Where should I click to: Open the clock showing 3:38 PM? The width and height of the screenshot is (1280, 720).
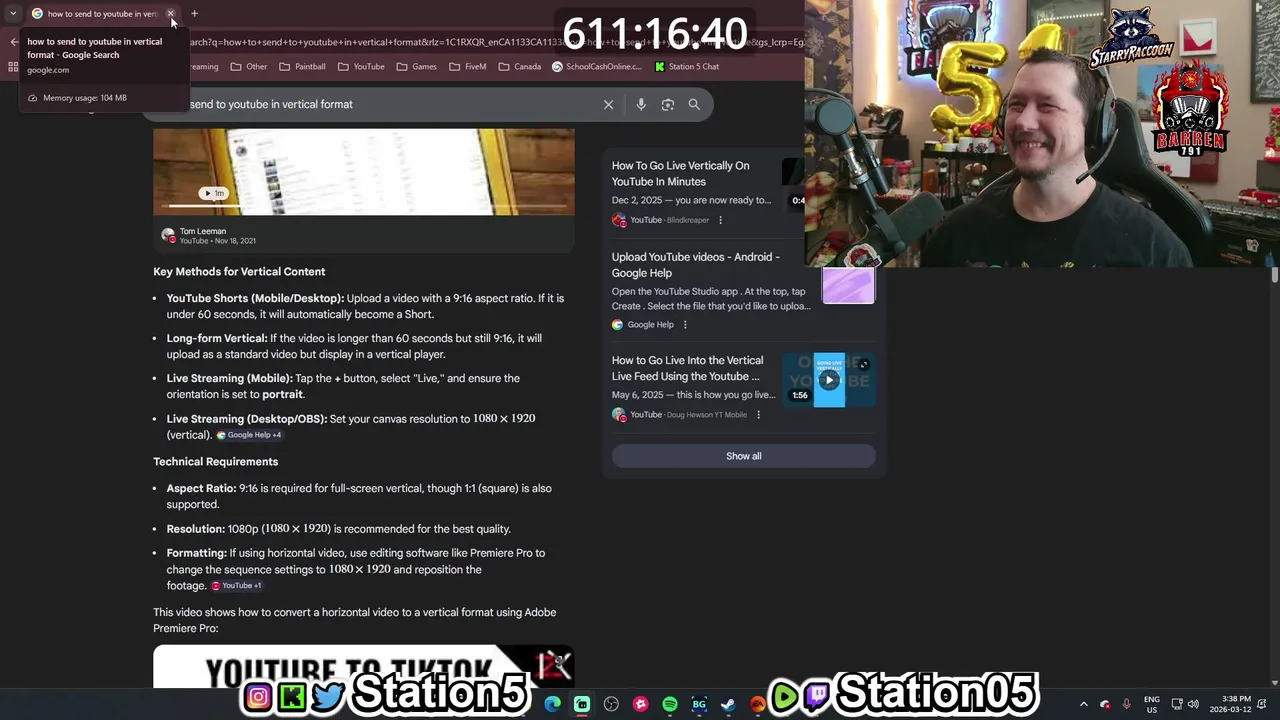click(1231, 704)
